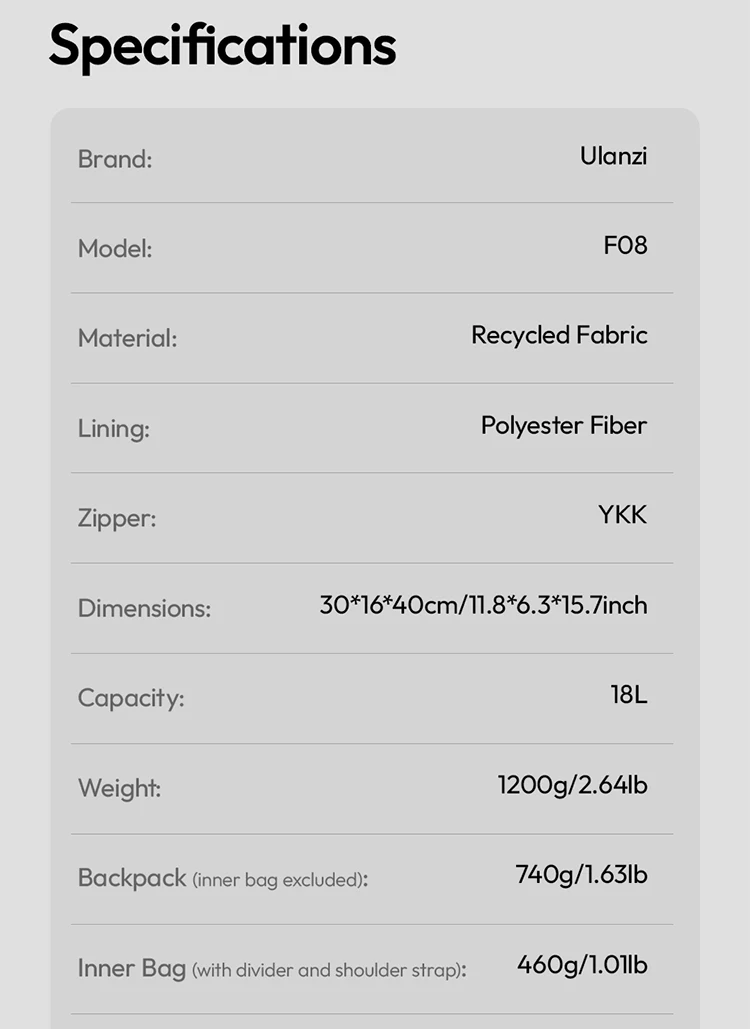Click the Zipper label
750x1029 pixels.
(x=117, y=519)
